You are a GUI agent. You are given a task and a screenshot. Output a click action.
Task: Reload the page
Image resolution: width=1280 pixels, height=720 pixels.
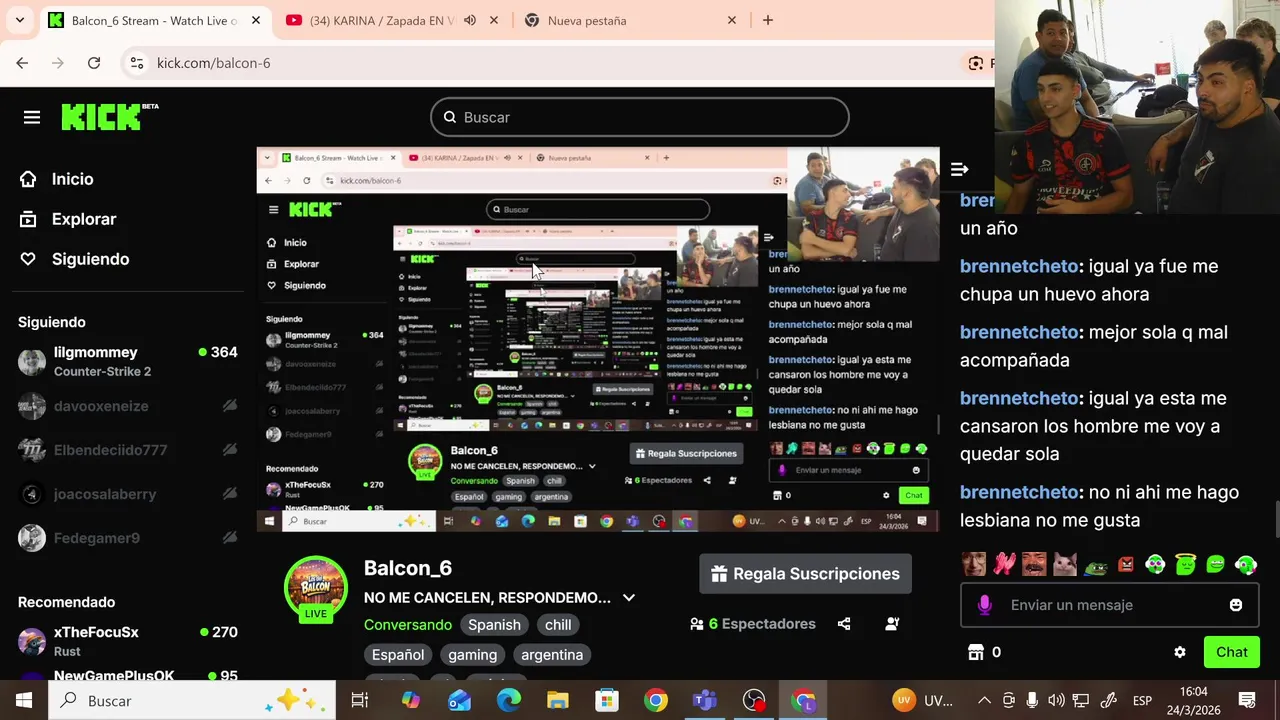[x=94, y=63]
